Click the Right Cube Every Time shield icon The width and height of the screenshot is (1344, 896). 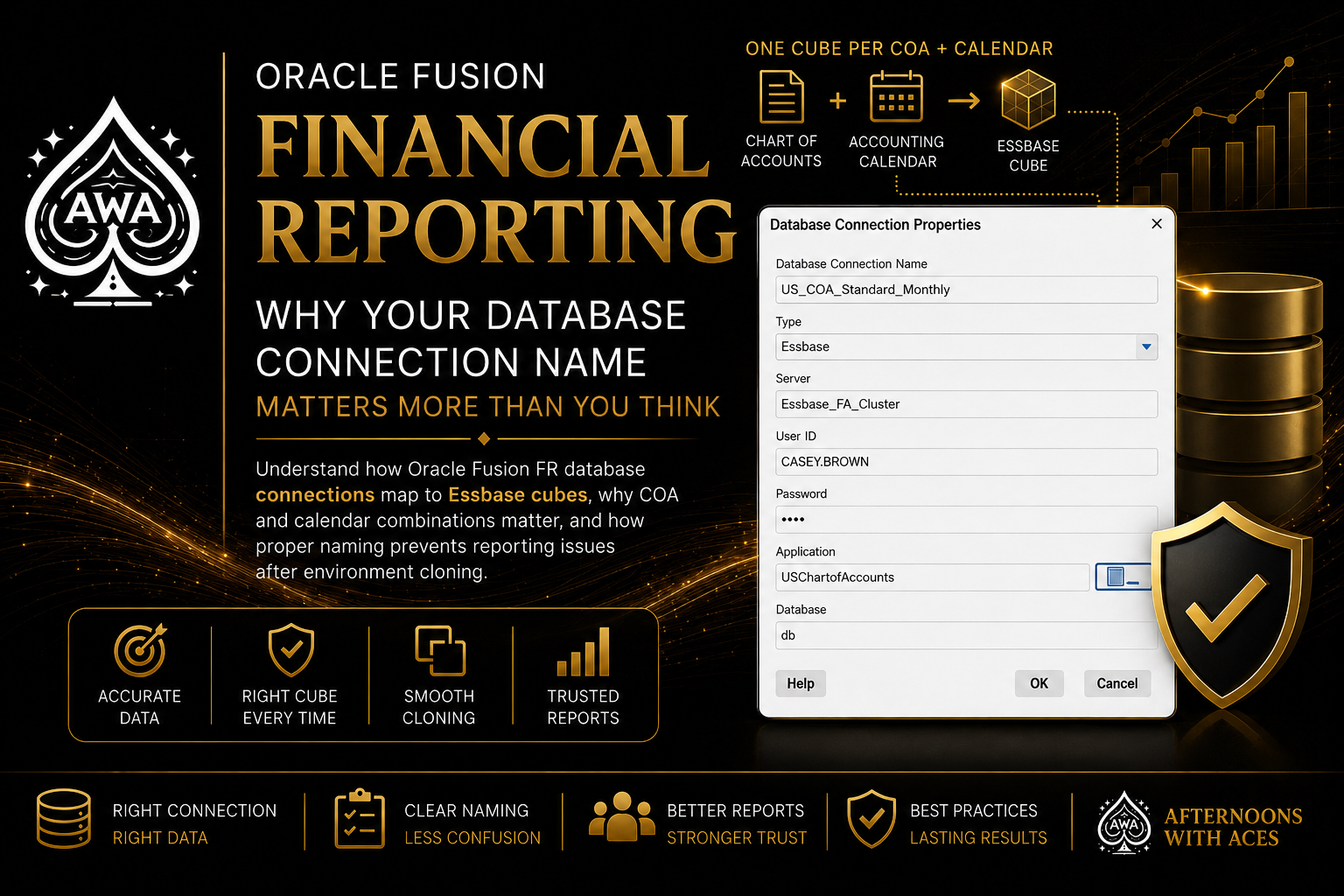(x=290, y=650)
